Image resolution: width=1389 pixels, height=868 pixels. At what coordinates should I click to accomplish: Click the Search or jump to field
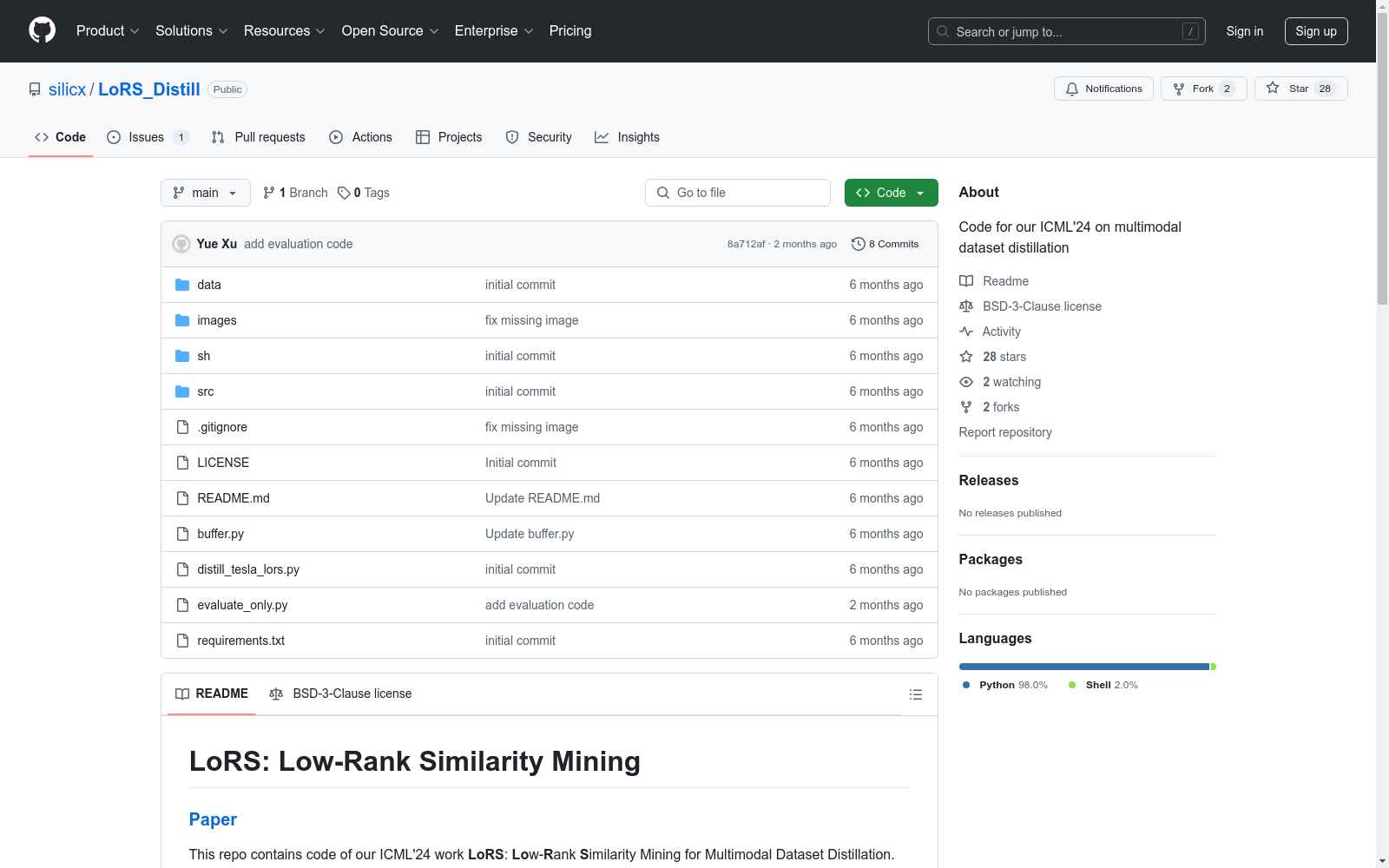pyautogui.click(x=1067, y=31)
